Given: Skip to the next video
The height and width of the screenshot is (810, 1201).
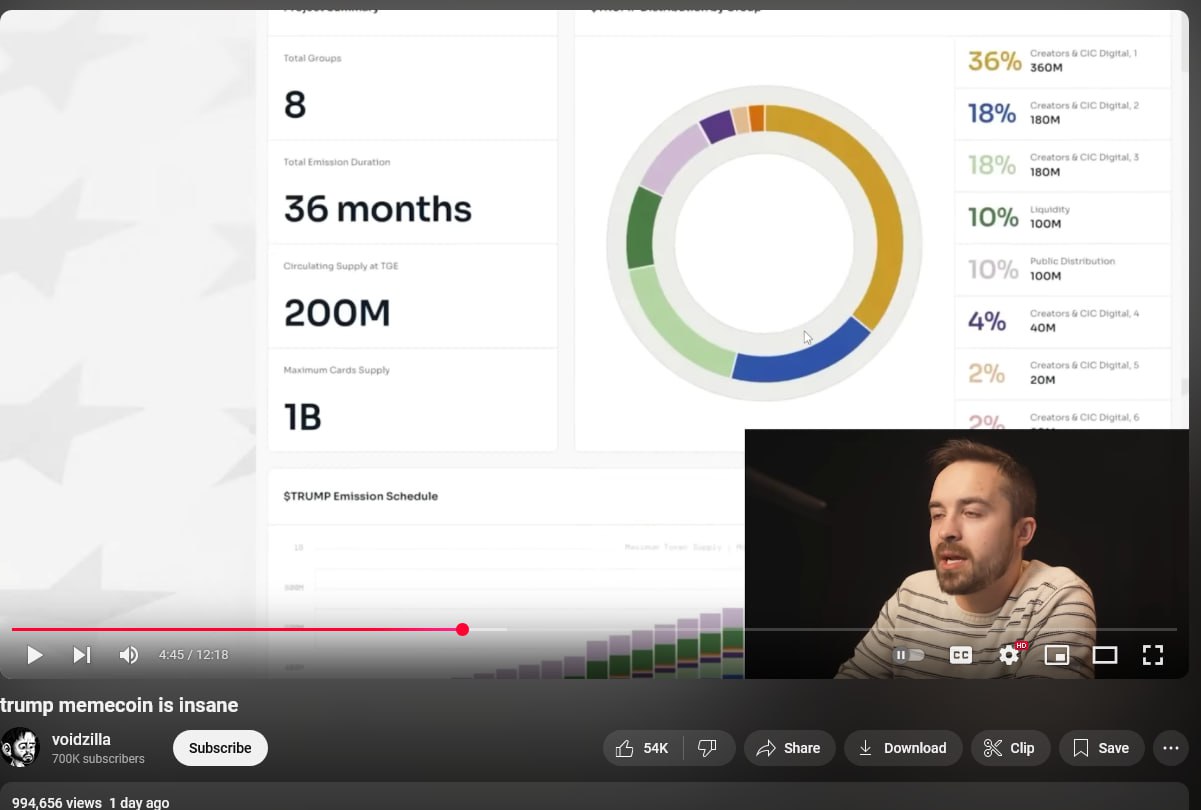Looking at the screenshot, I should (x=82, y=655).
